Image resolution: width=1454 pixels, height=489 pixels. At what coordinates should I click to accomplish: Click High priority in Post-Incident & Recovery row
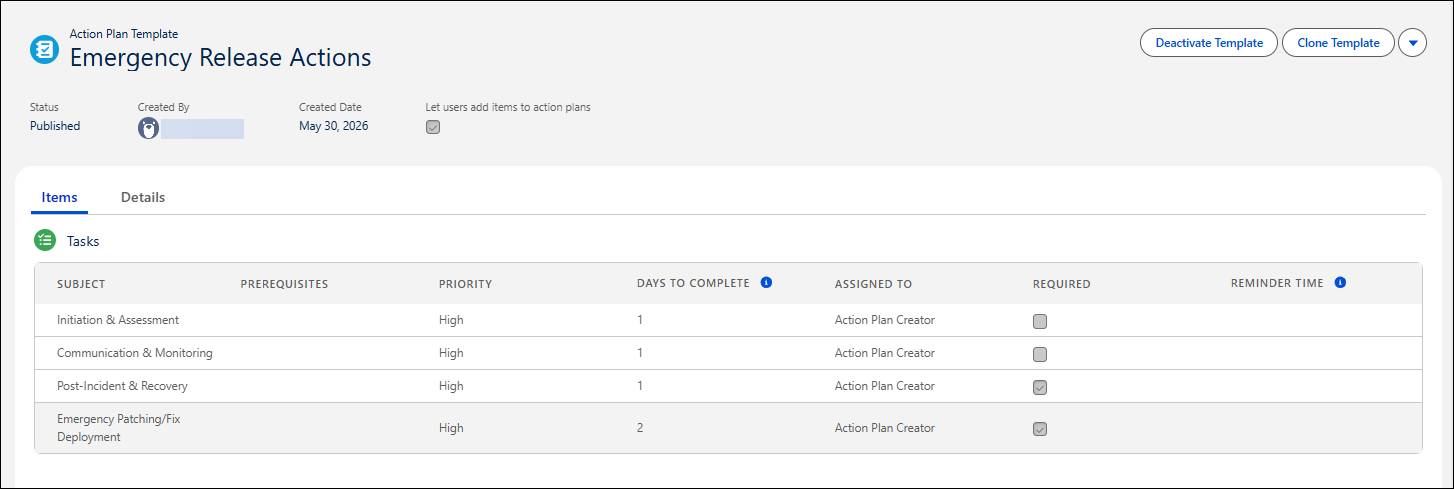tap(451, 386)
